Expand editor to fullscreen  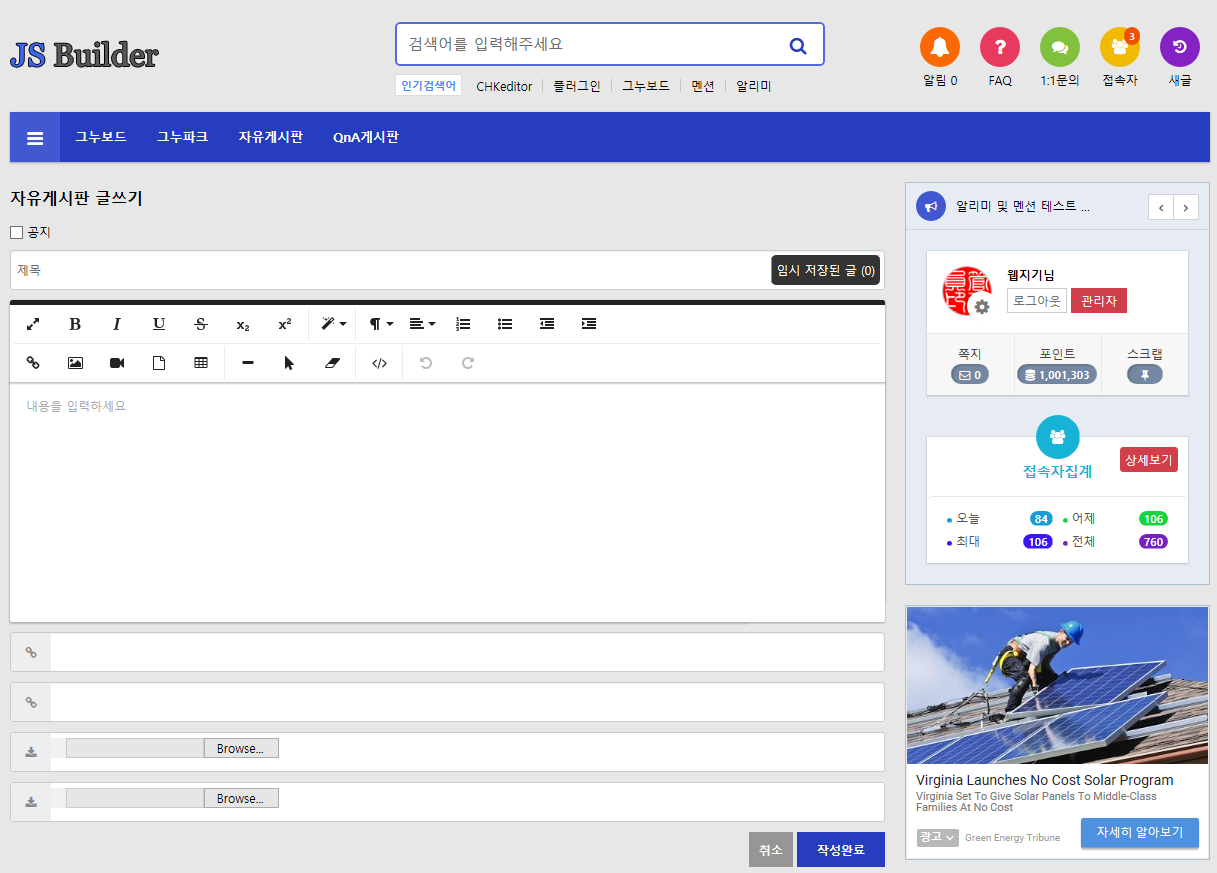(x=33, y=324)
